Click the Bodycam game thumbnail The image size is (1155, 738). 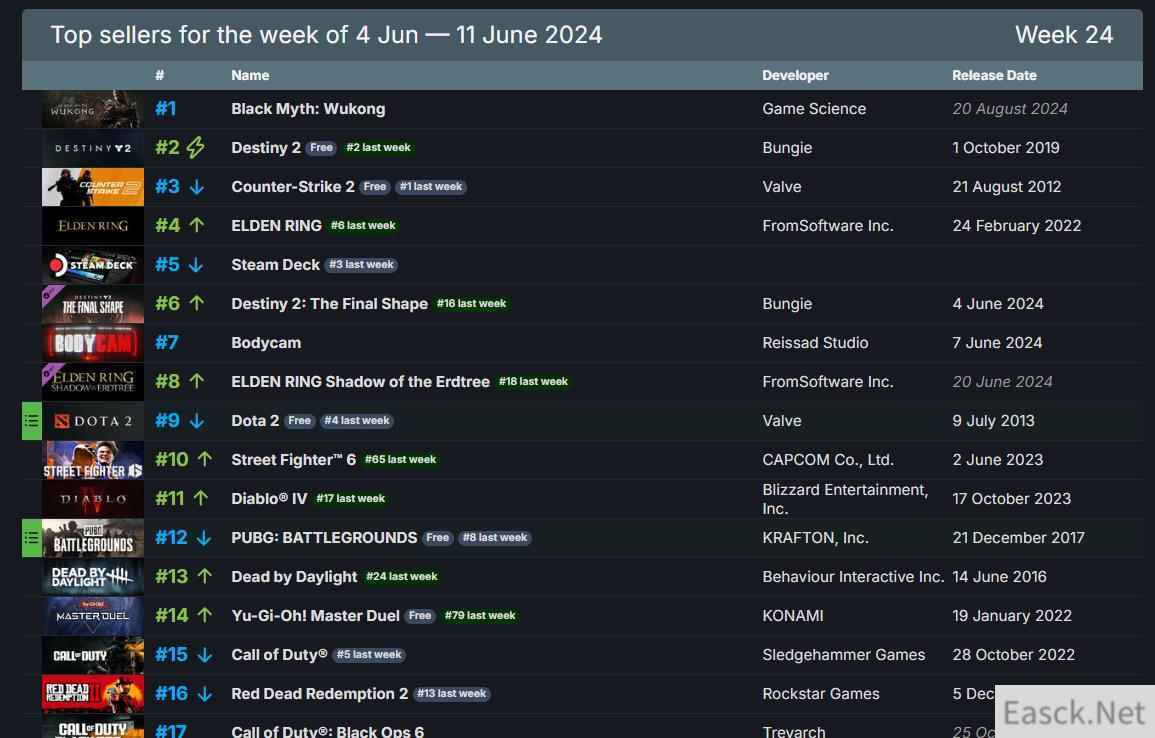click(x=92, y=342)
